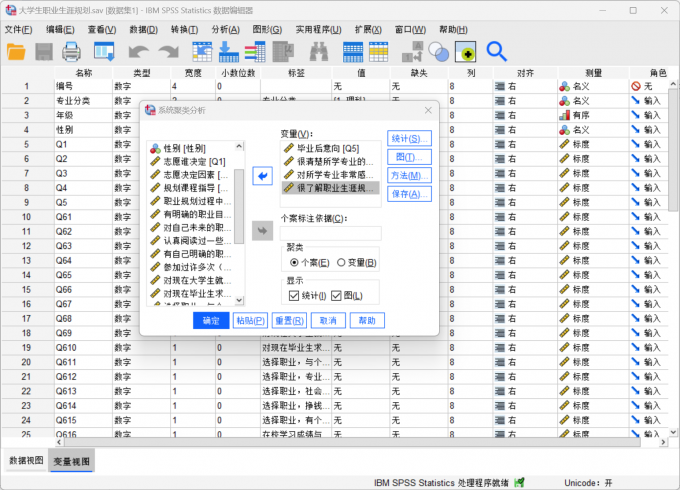Click the disabled gray arrow for case label
The width and height of the screenshot is (680, 490).
point(262,230)
